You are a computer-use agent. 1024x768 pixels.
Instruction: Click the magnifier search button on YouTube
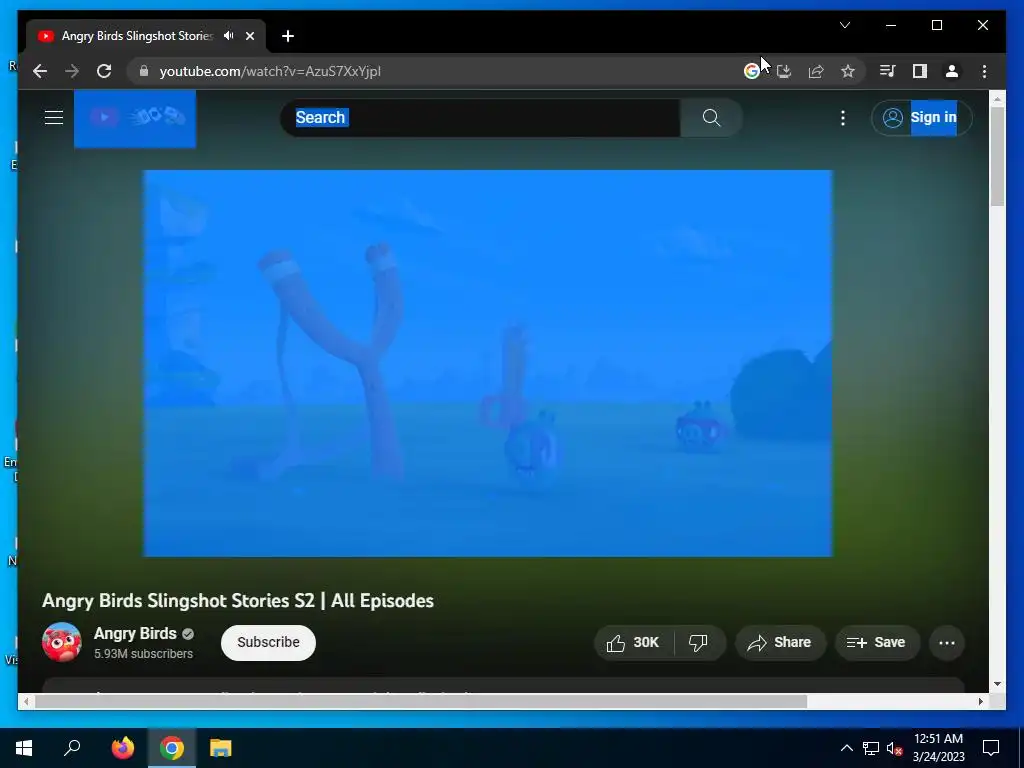pos(711,118)
